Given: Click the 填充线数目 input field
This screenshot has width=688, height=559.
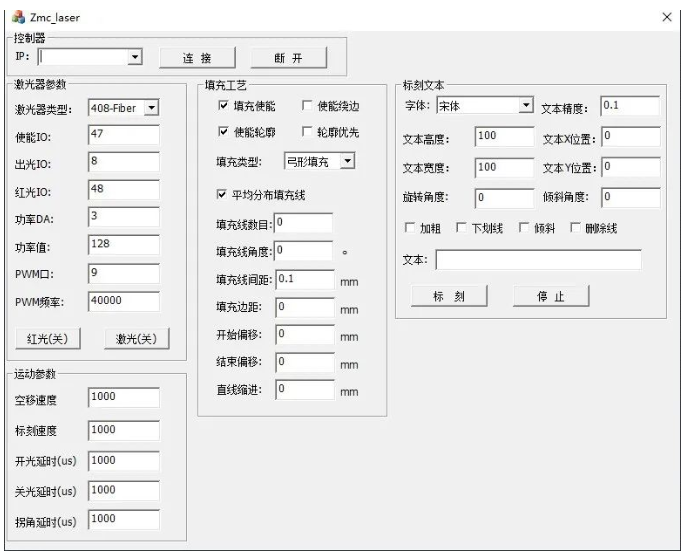Looking at the screenshot, I should (303, 223).
